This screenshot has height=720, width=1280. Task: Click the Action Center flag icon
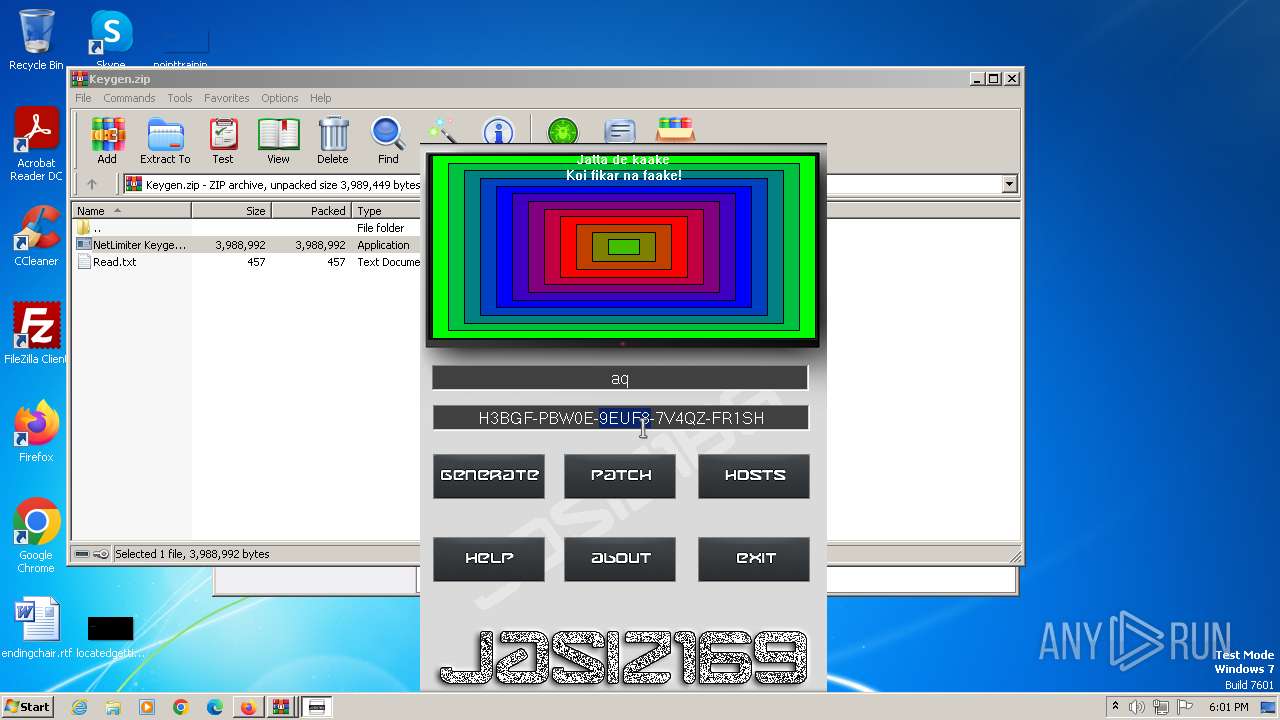click(1183, 707)
